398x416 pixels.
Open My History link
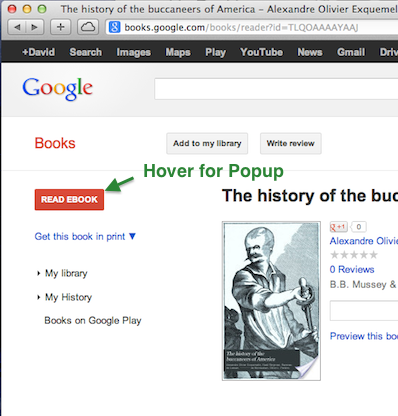tap(68, 297)
